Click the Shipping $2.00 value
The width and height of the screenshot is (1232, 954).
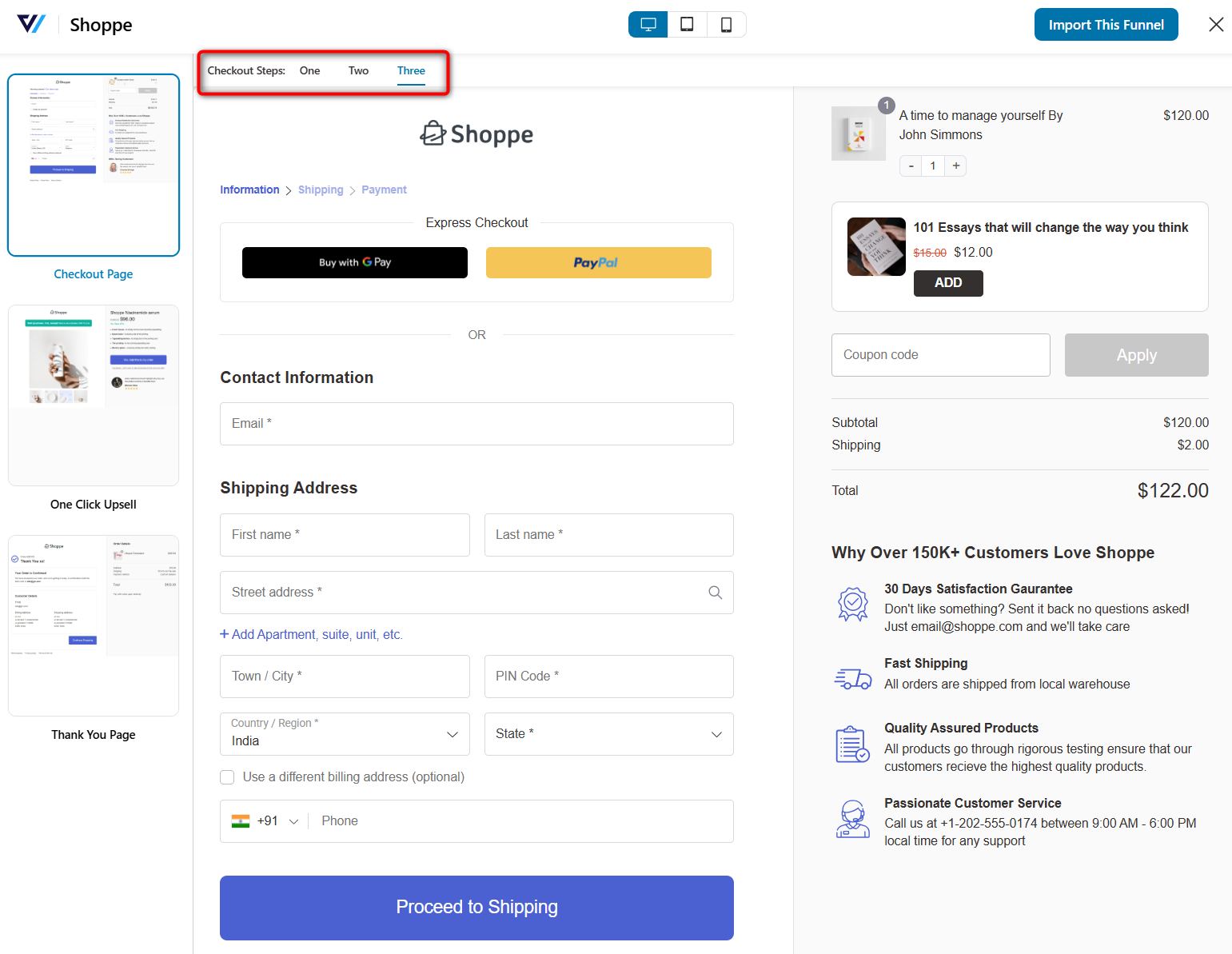pyautogui.click(x=1192, y=445)
